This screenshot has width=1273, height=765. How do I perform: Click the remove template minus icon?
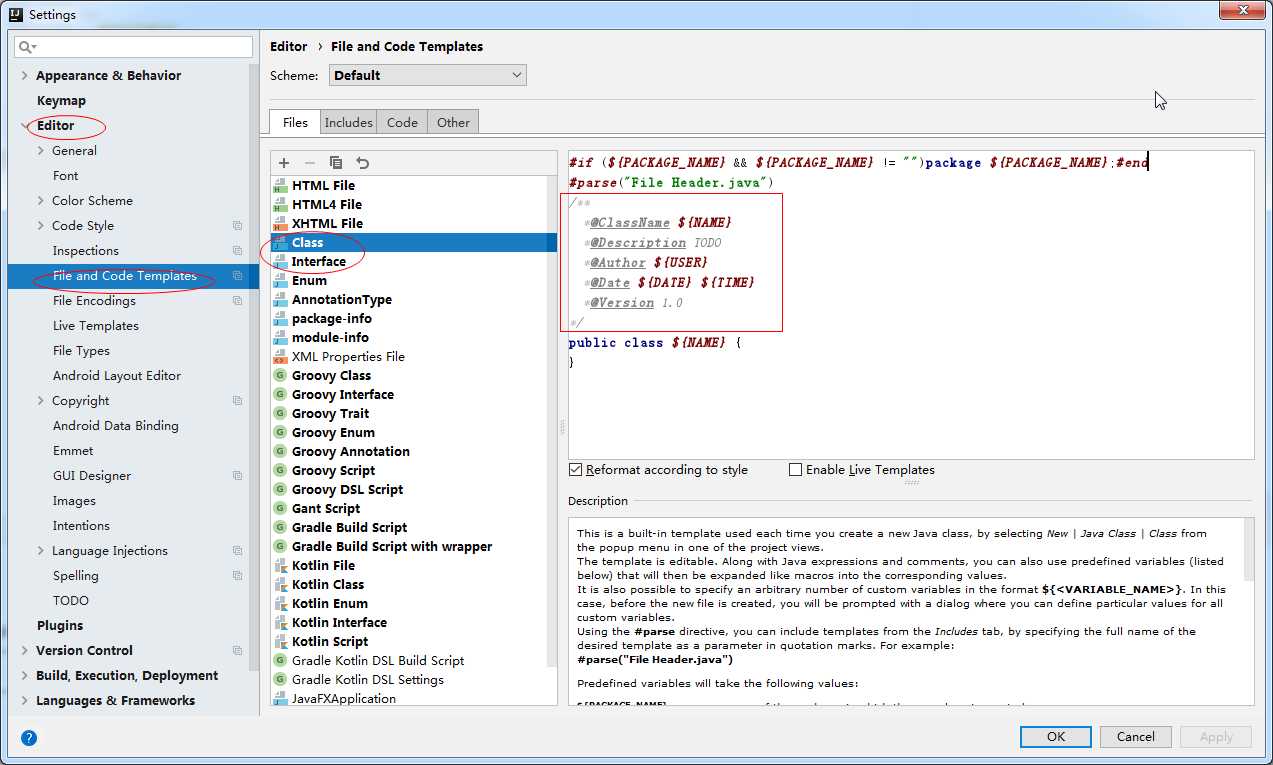pos(310,163)
